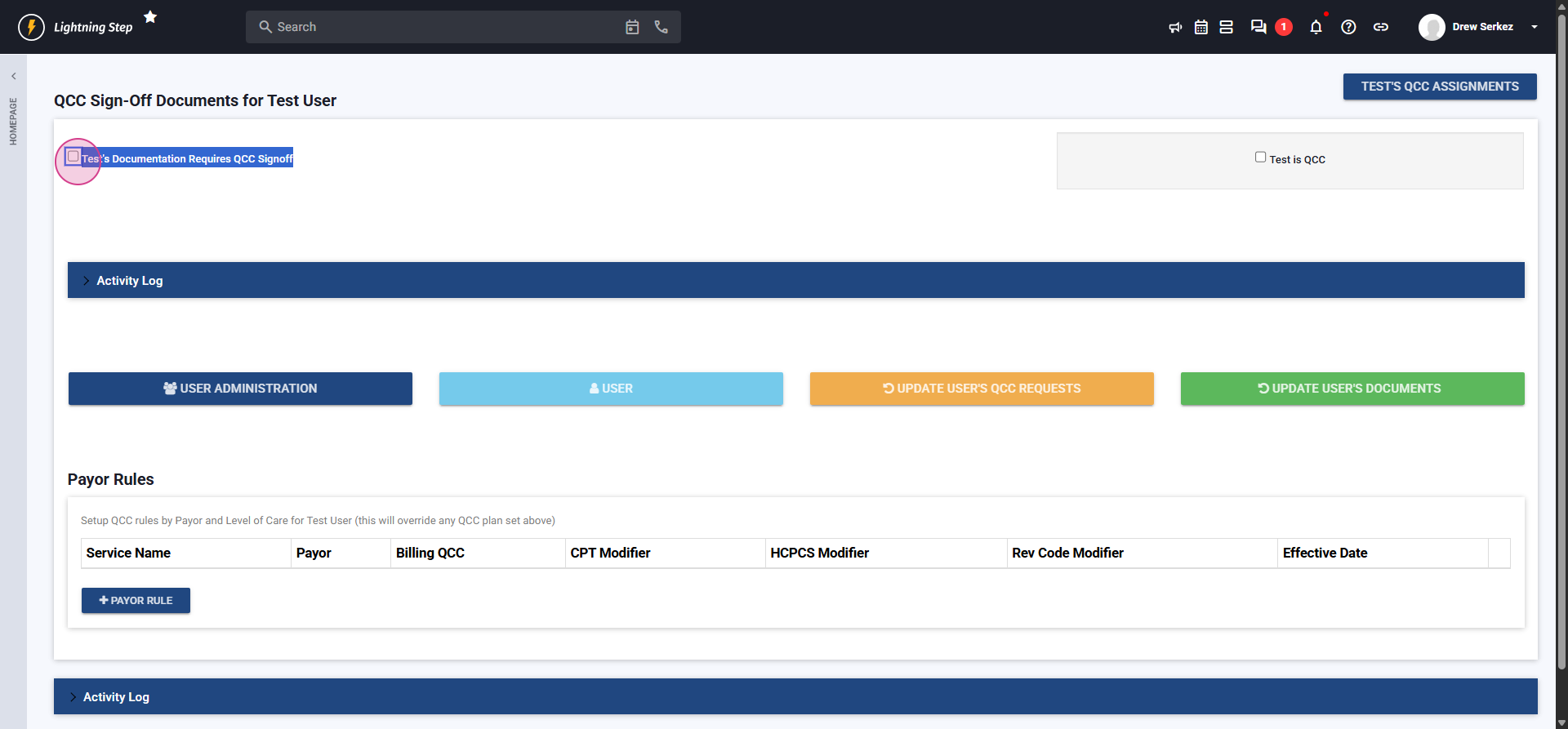Screen dimensions: 1568x729
Task: Click the help question mark icon
Action: [1348, 27]
